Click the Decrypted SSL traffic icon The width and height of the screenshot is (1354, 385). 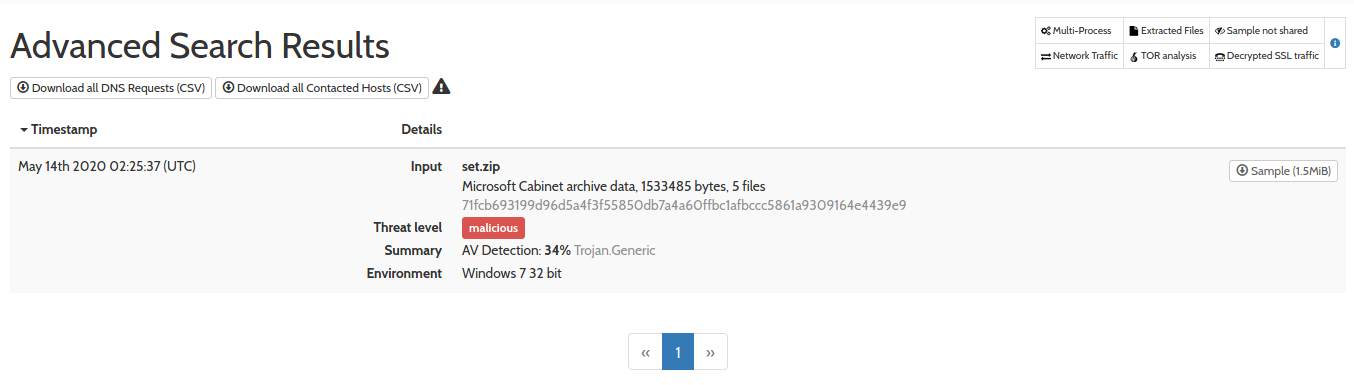(1220, 57)
